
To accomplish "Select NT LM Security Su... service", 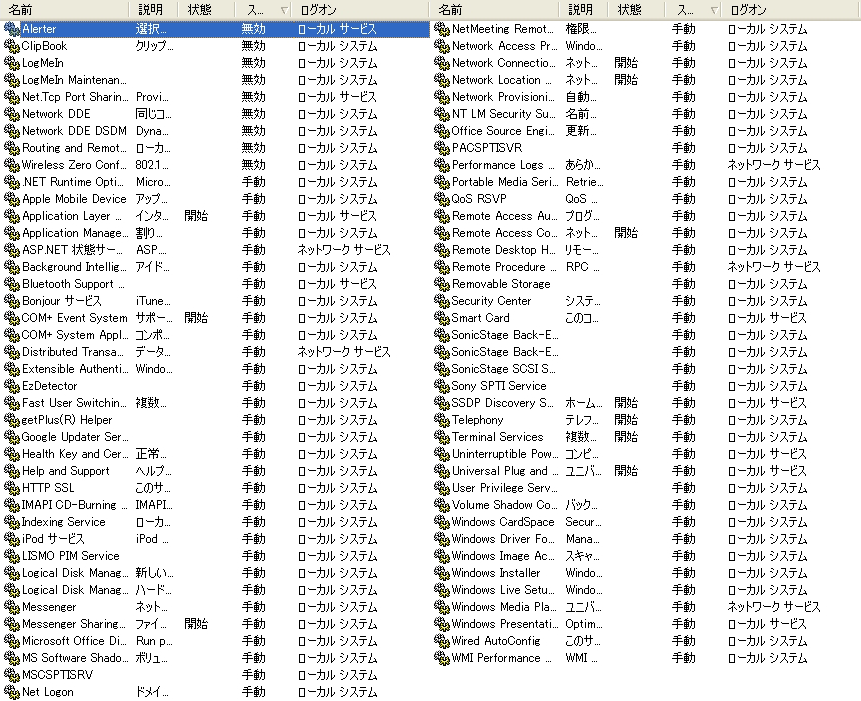I will [503, 114].
